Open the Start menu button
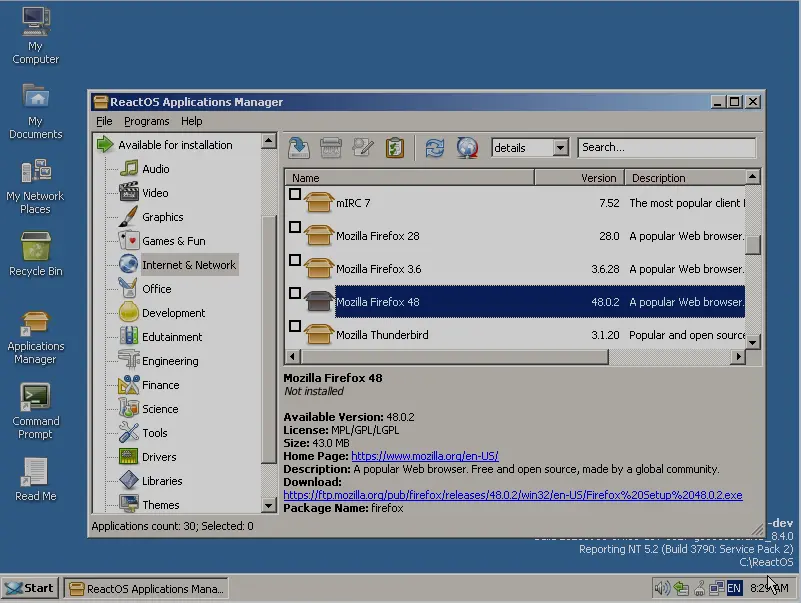The image size is (801, 603). click(x=31, y=588)
